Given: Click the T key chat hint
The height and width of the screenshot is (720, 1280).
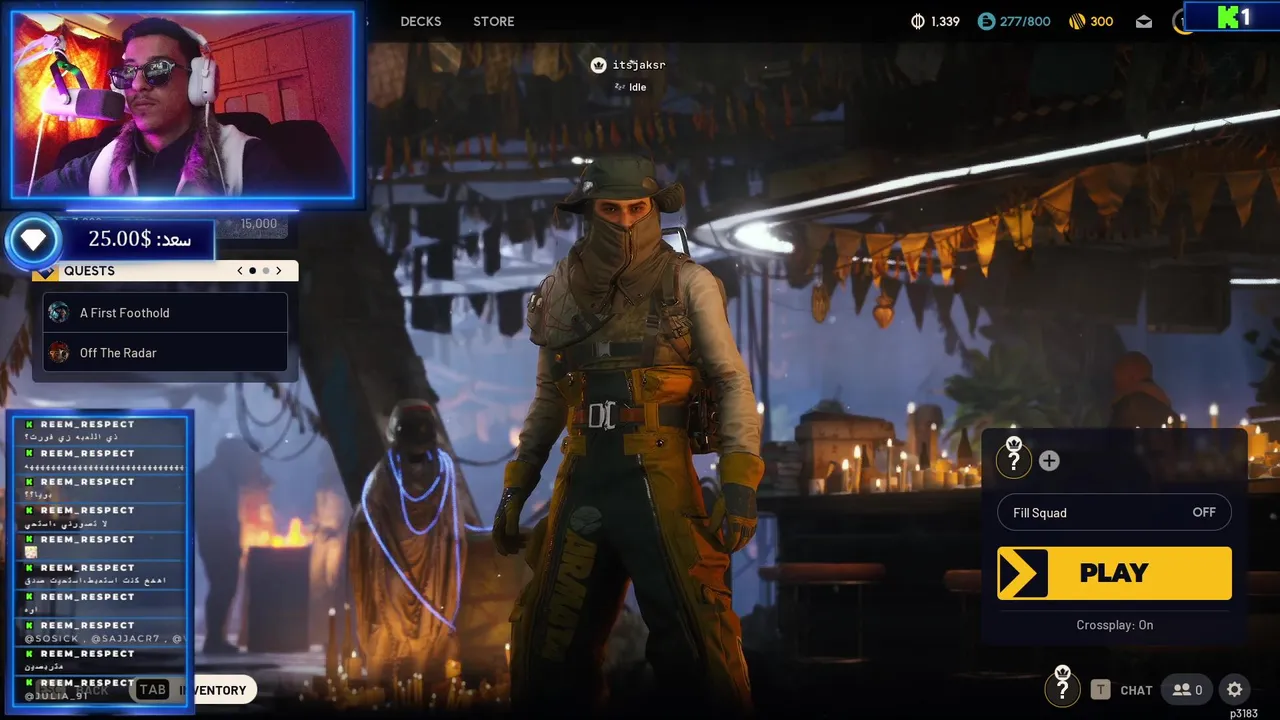Looking at the screenshot, I should click(x=1101, y=690).
